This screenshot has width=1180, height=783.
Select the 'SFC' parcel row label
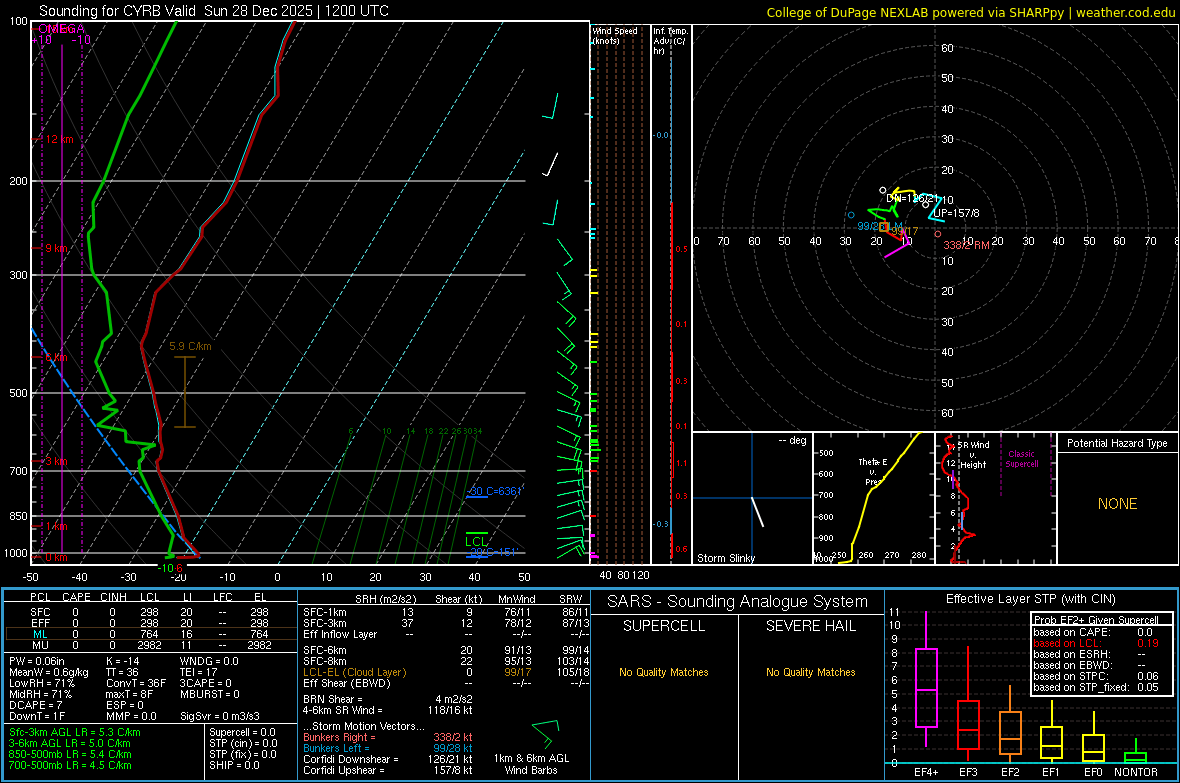40,612
